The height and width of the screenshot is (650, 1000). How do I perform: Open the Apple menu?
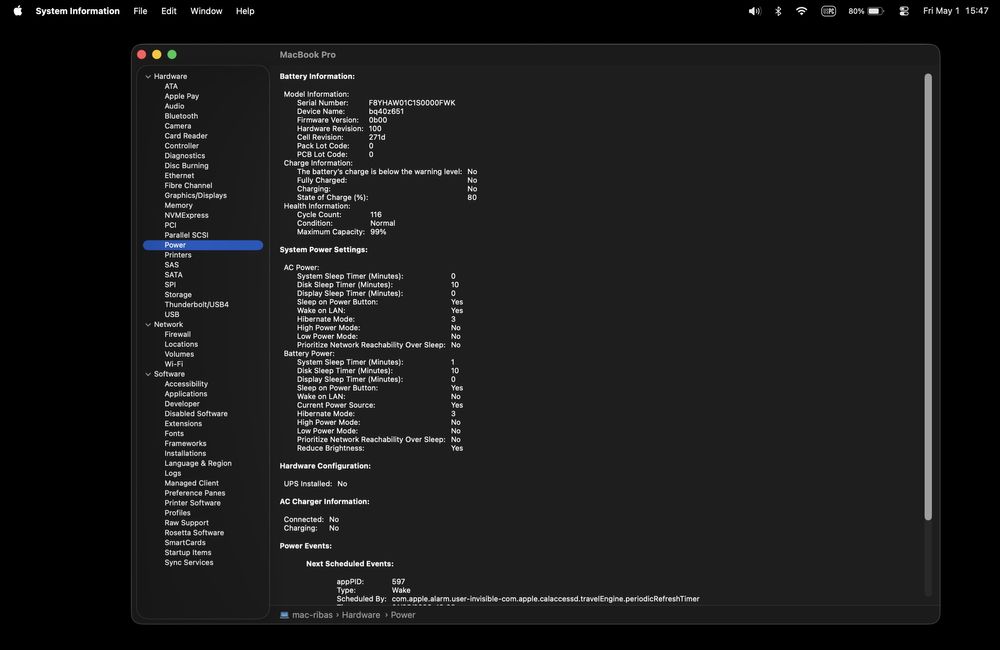[18, 11]
